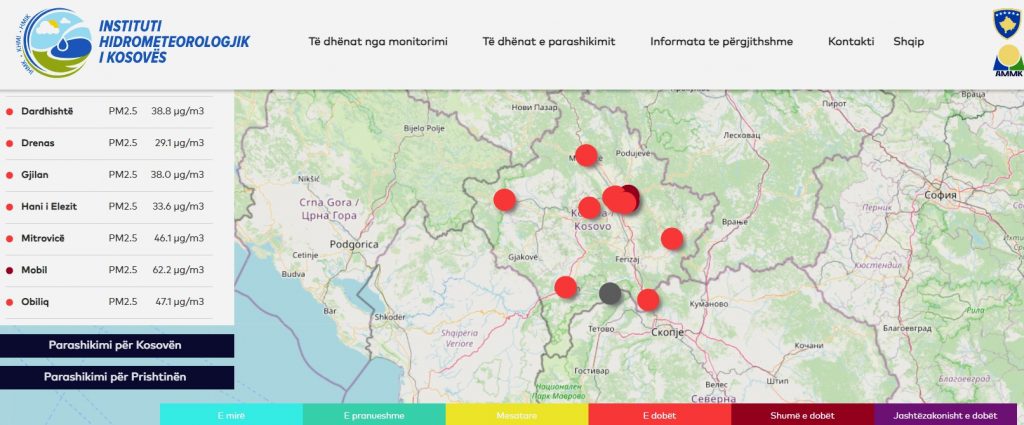
Task: Go to the Kontakti page
Action: 851,41
